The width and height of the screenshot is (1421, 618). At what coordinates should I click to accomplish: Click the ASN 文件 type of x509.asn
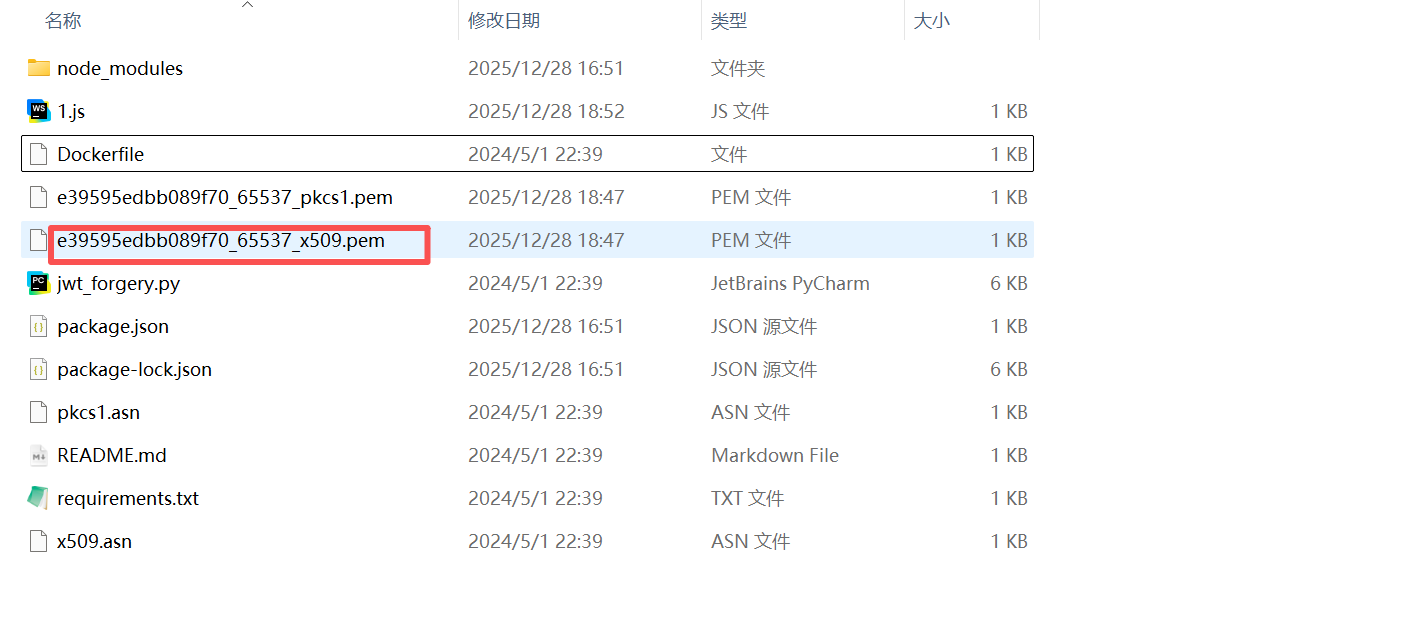tap(750, 542)
